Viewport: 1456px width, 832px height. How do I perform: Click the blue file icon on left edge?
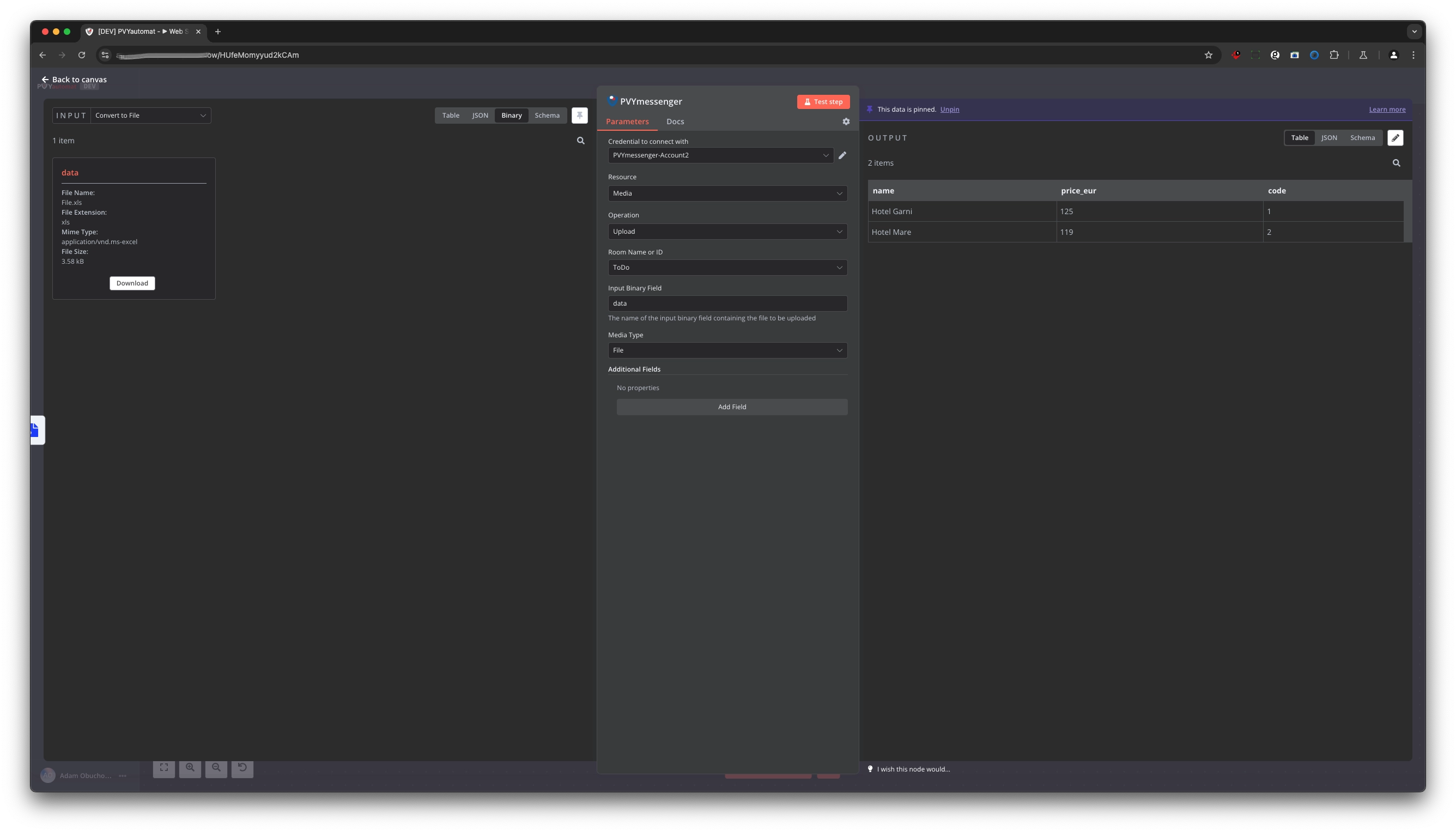(35, 430)
